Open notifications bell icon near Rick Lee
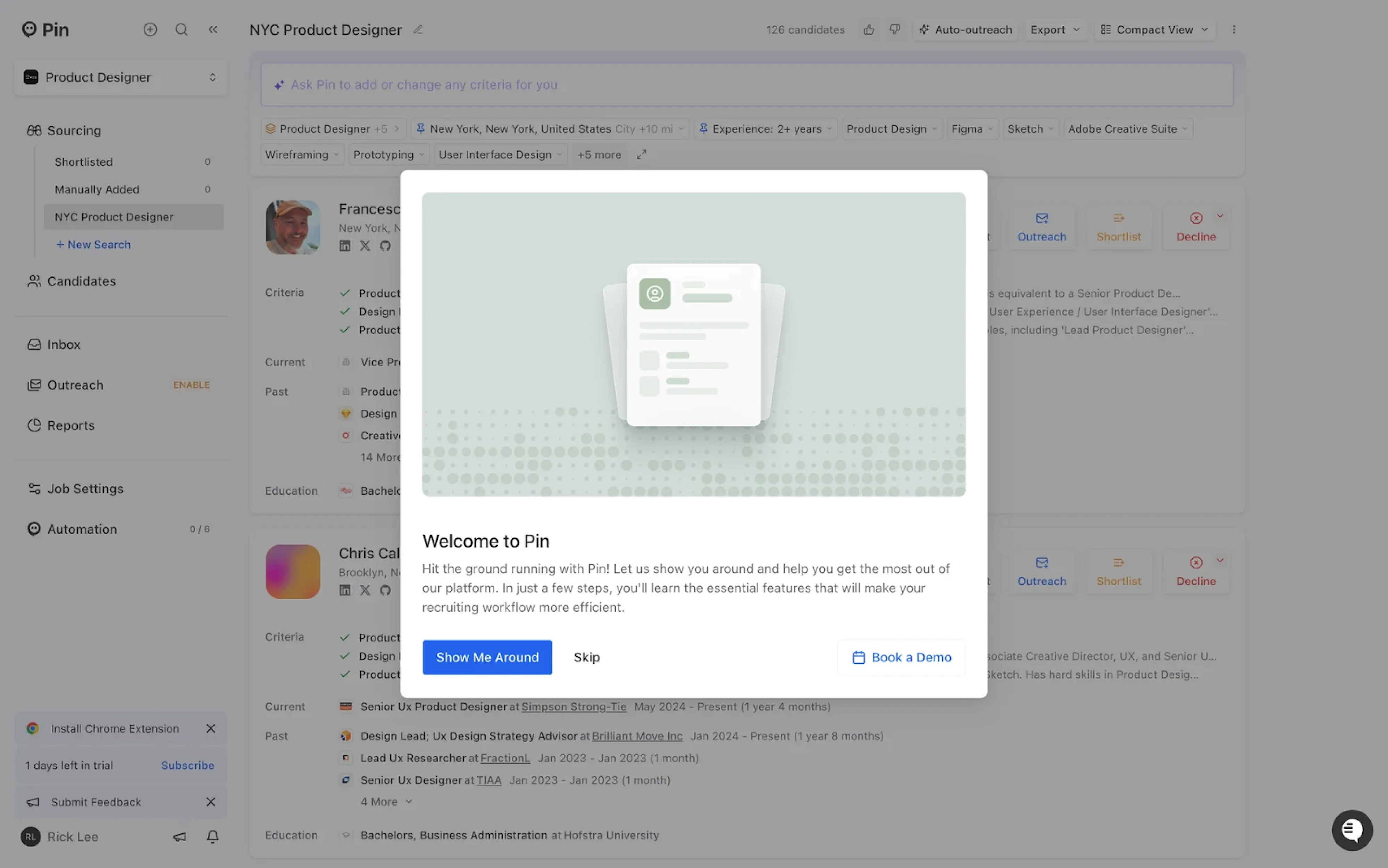The image size is (1388, 868). tap(212, 836)
